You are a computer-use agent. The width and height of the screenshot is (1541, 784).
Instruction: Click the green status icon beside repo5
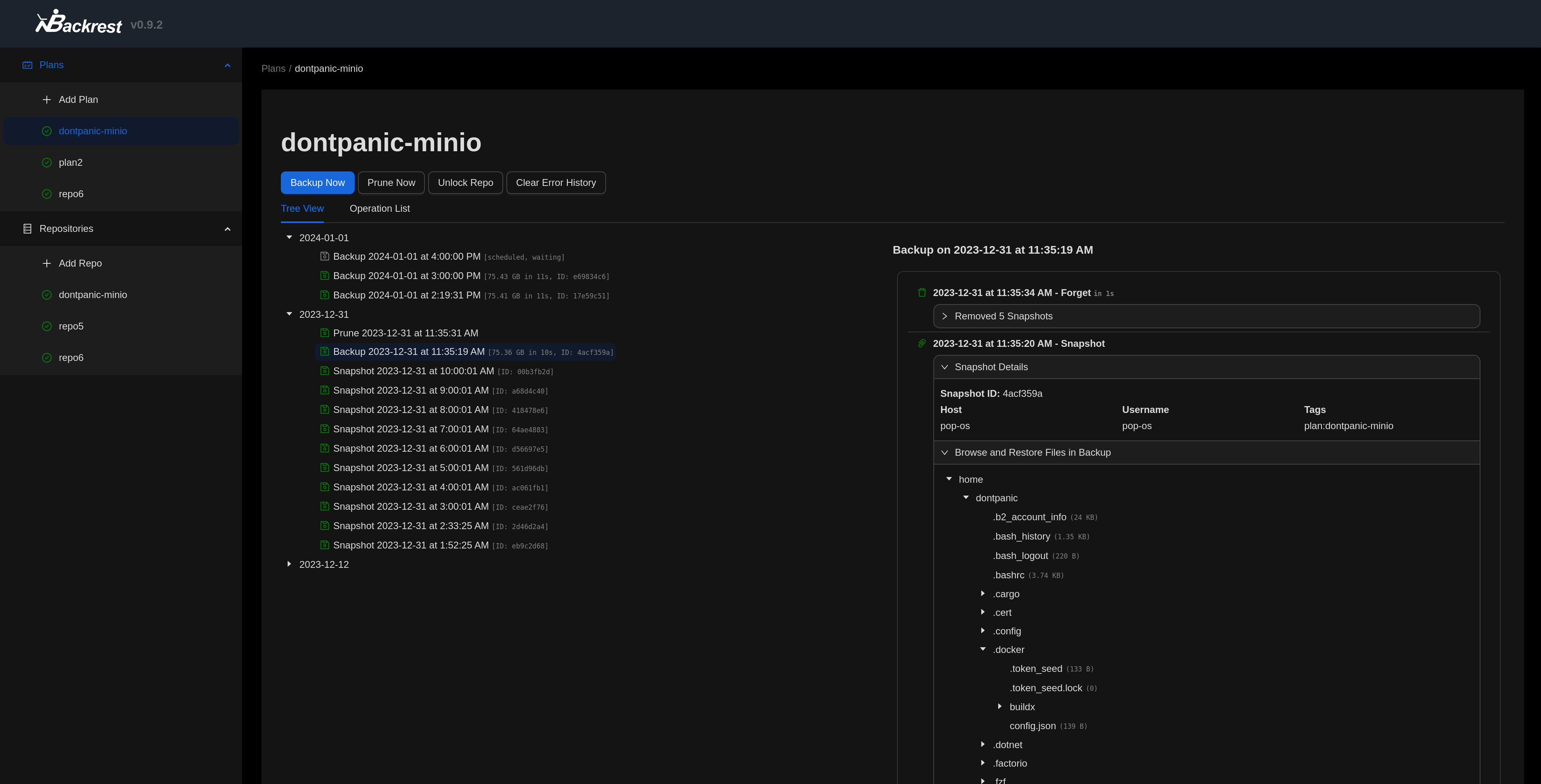47,326
